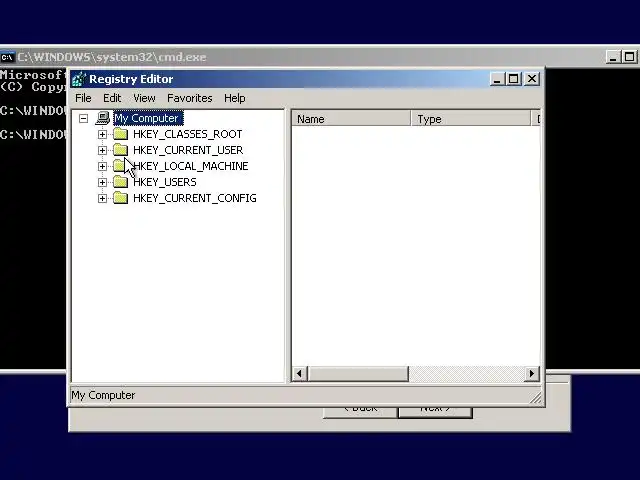640x480 pixels.
Task: Click the HKEY_CURRENT_USER folder icon
Action: click(x=120, y=150)
